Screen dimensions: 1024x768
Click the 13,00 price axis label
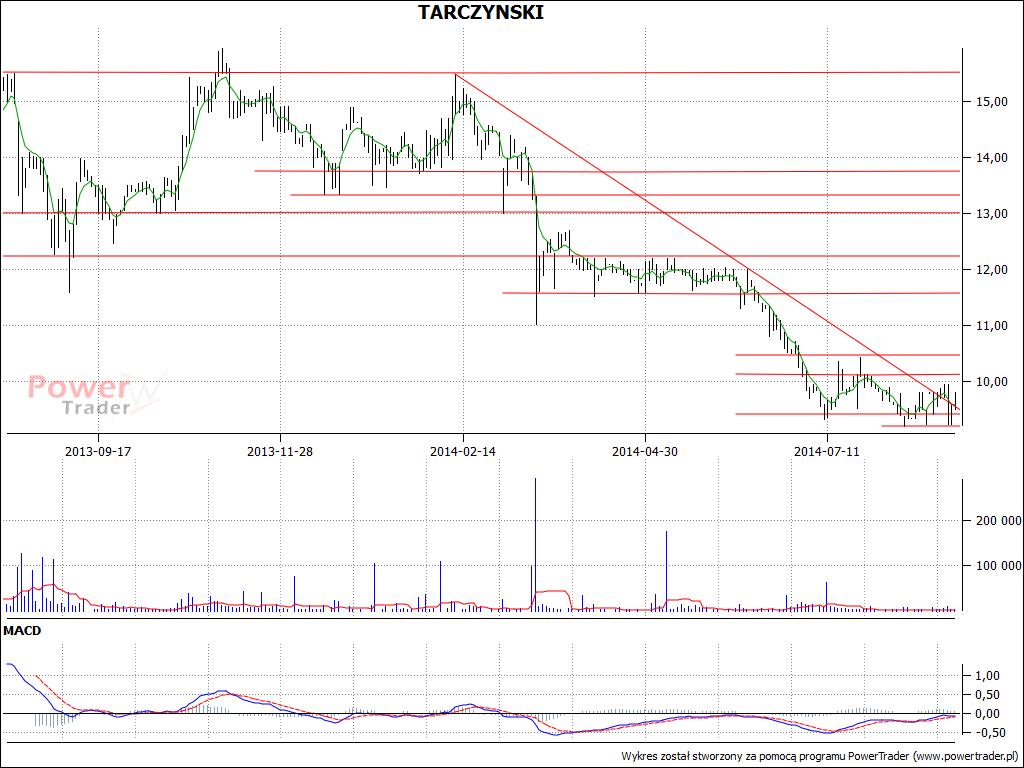point(991,214)
